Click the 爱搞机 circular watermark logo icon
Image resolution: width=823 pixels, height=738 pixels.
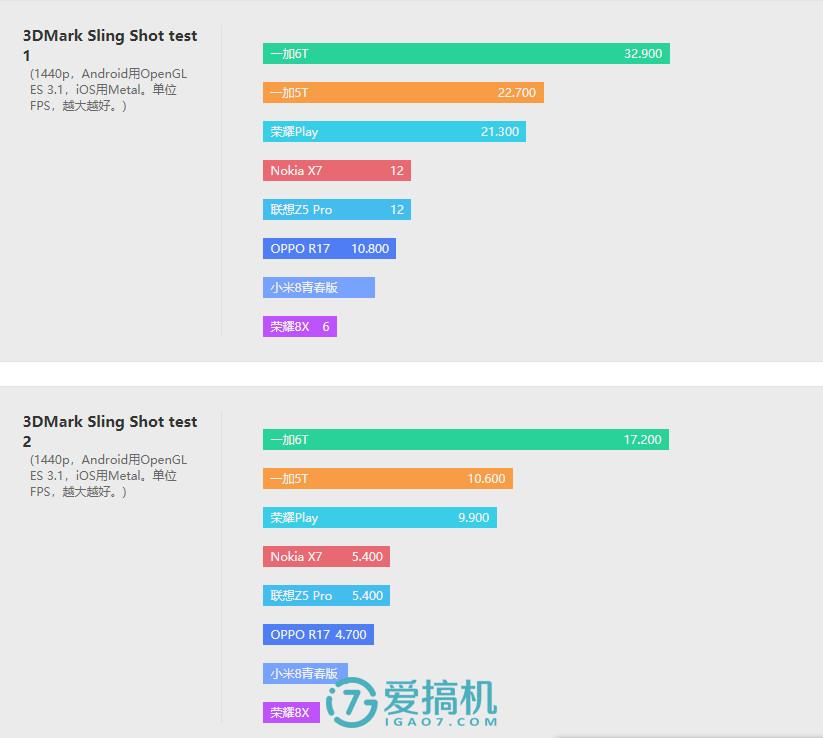pyautogui.click(x=352, y=702)
